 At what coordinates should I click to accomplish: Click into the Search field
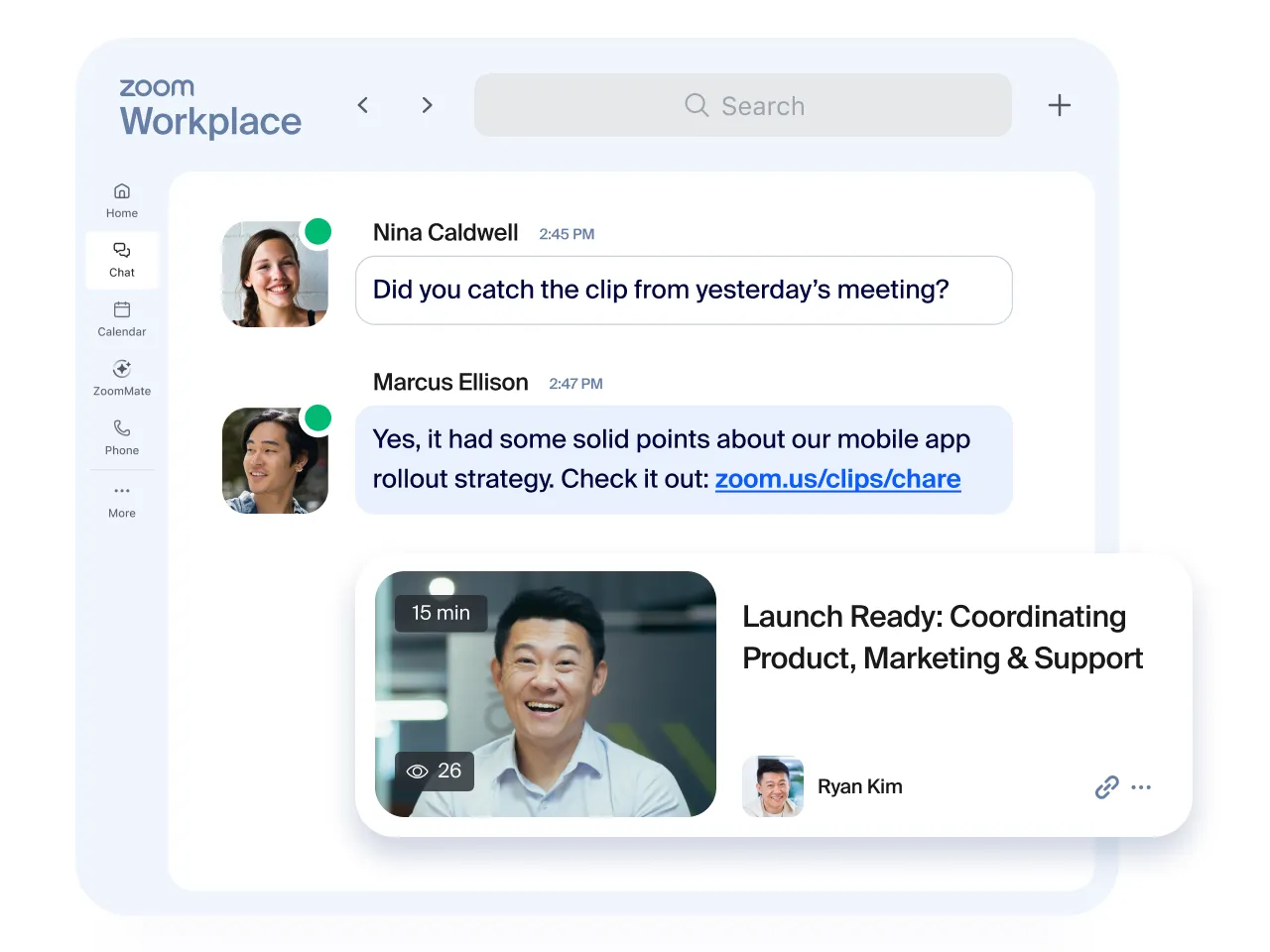(743, 105)
